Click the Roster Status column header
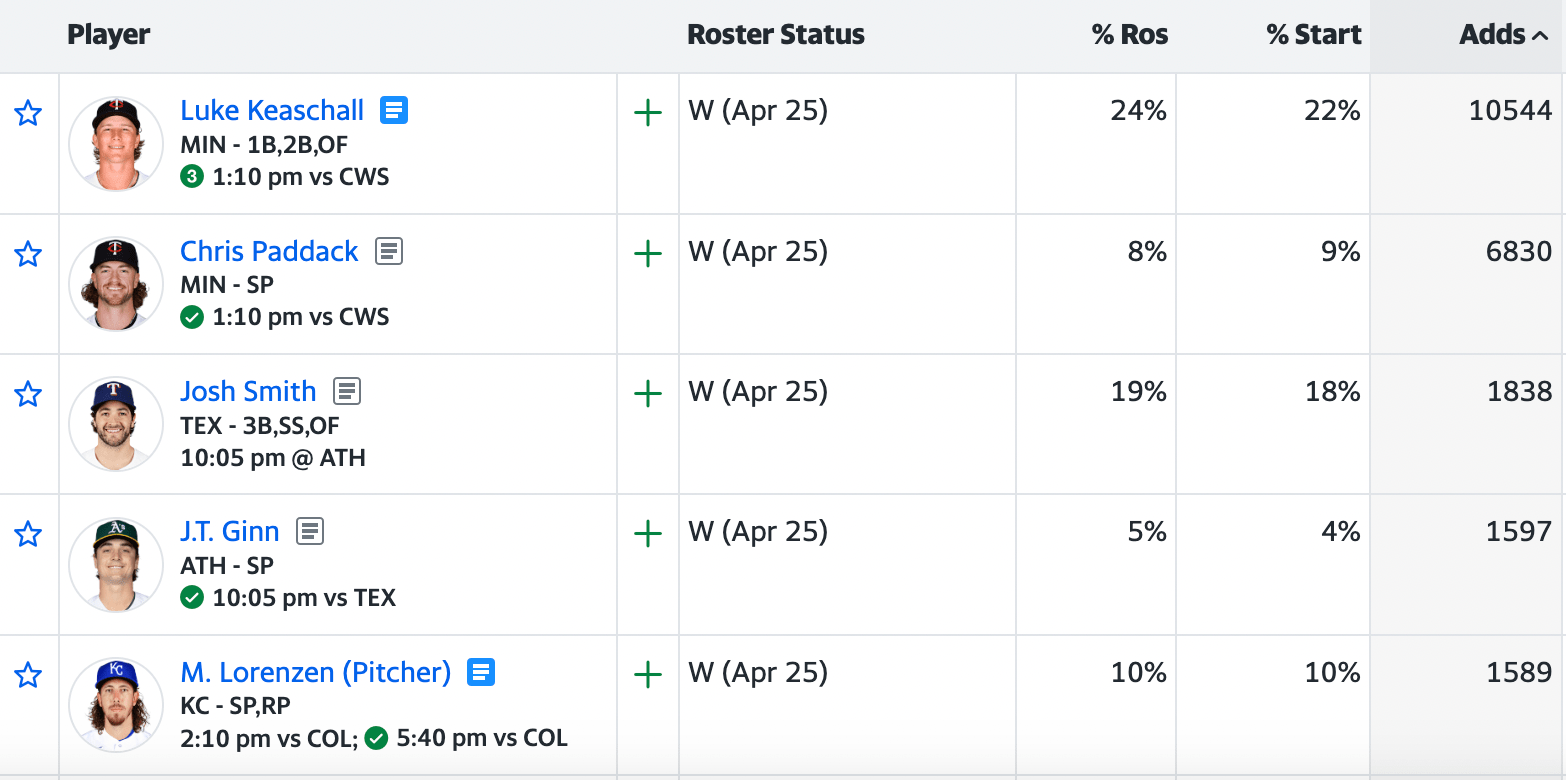This screenshot has width=1566, height=780. click(776, 35)
